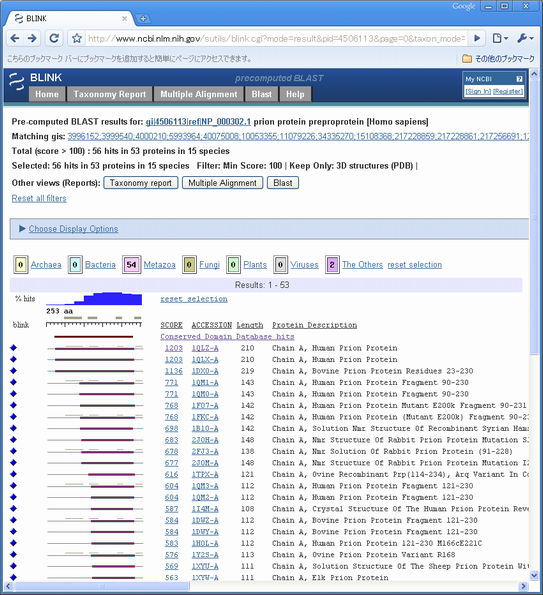The image size is (543, 595).
Task: Go back with the browser back arrow
Action: point(15,38)
